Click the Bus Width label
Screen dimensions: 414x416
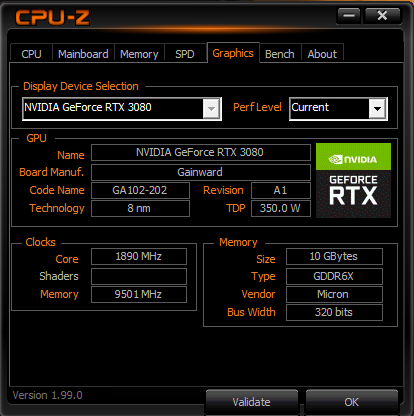click(x=251, y=312)
